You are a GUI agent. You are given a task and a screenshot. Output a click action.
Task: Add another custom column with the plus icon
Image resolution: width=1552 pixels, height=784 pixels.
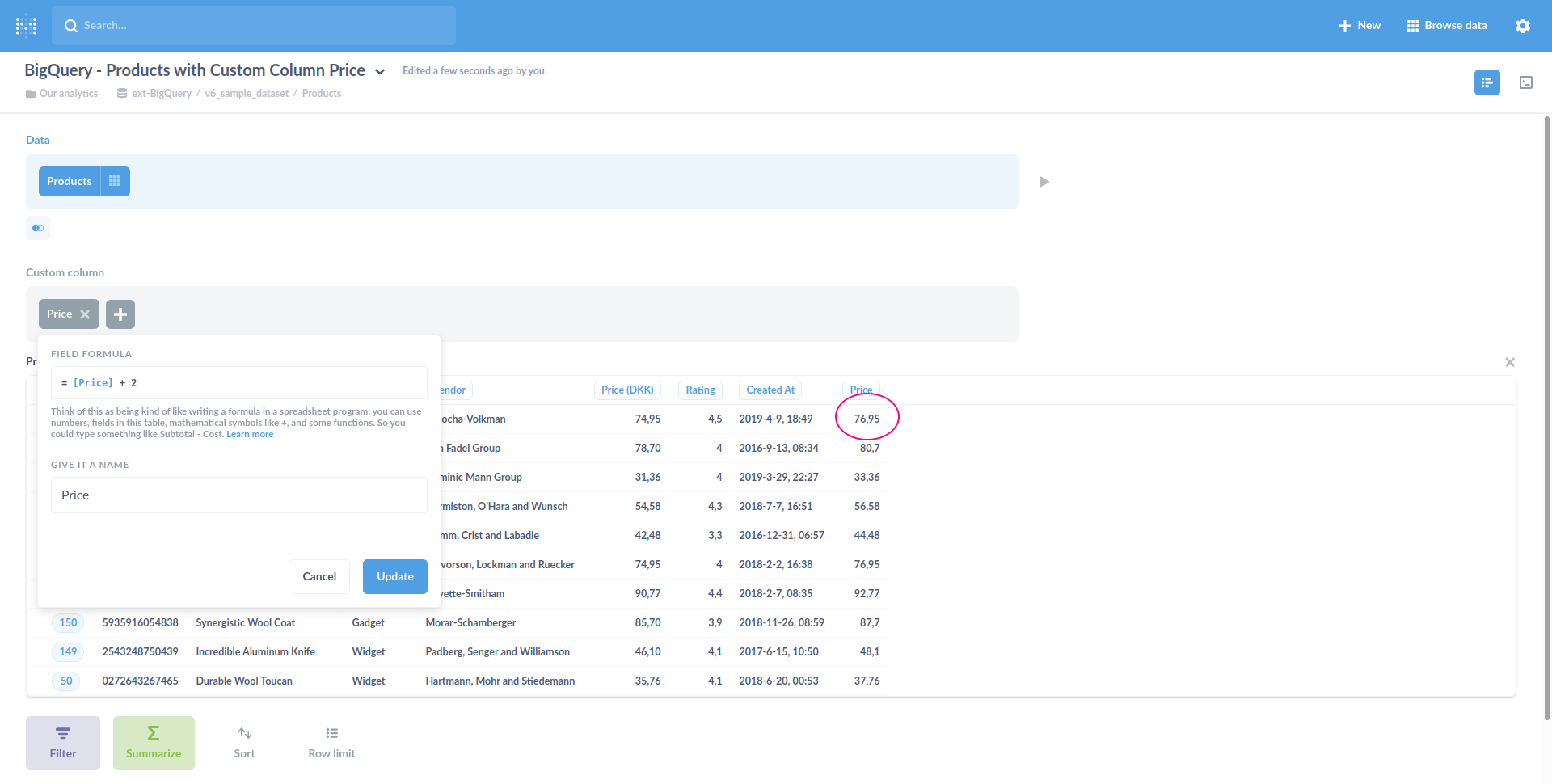pos(120,314)
